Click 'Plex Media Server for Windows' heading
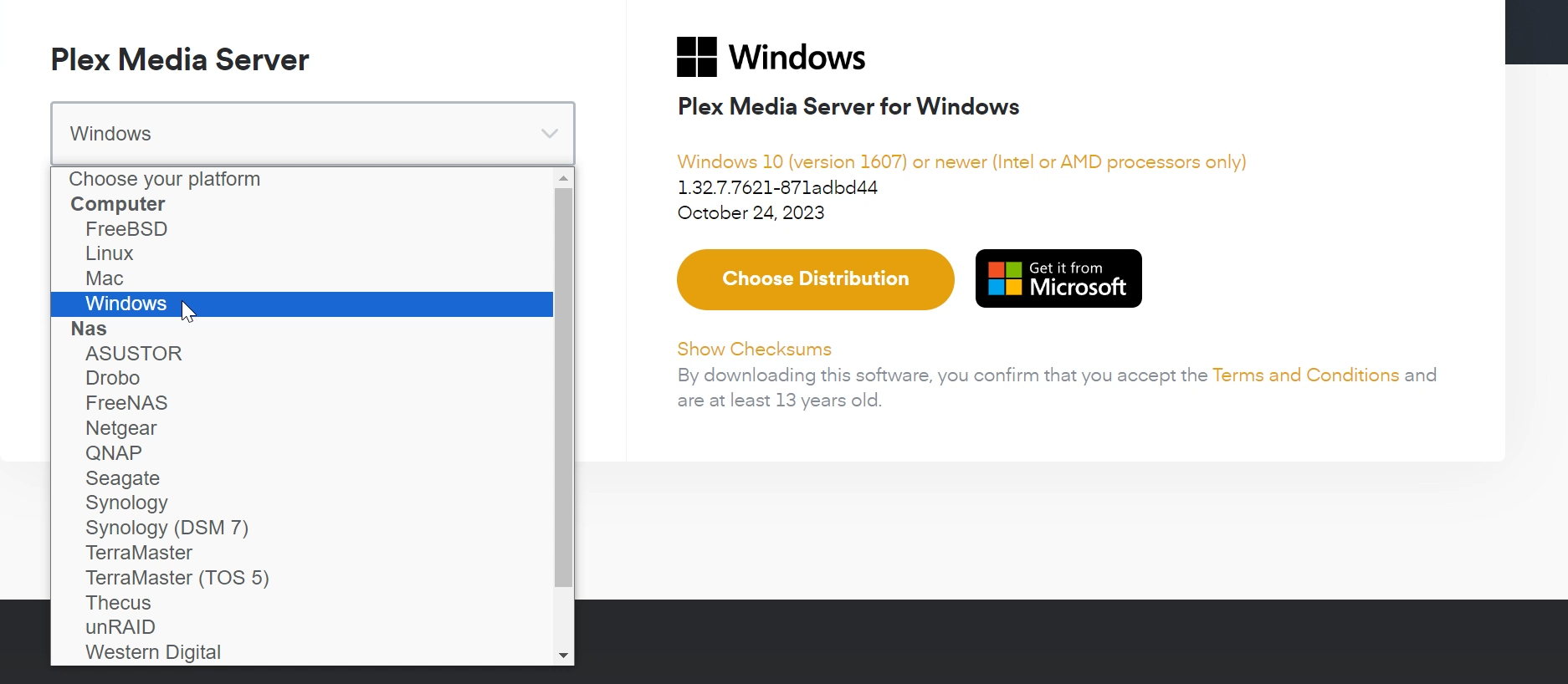Image resolution: width=1568 pixels, height=684 pixels. coord(848,107)
